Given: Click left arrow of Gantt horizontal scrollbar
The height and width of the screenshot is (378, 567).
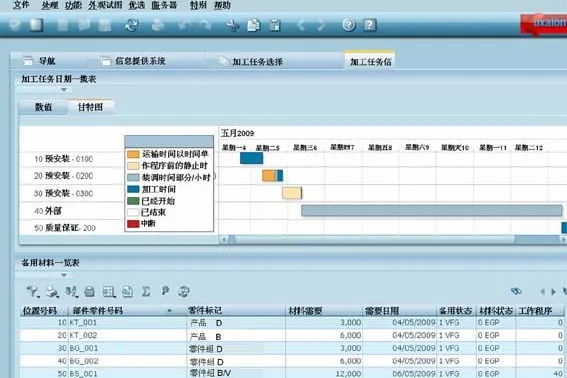Looking at the screenshot, I should 224,239.
